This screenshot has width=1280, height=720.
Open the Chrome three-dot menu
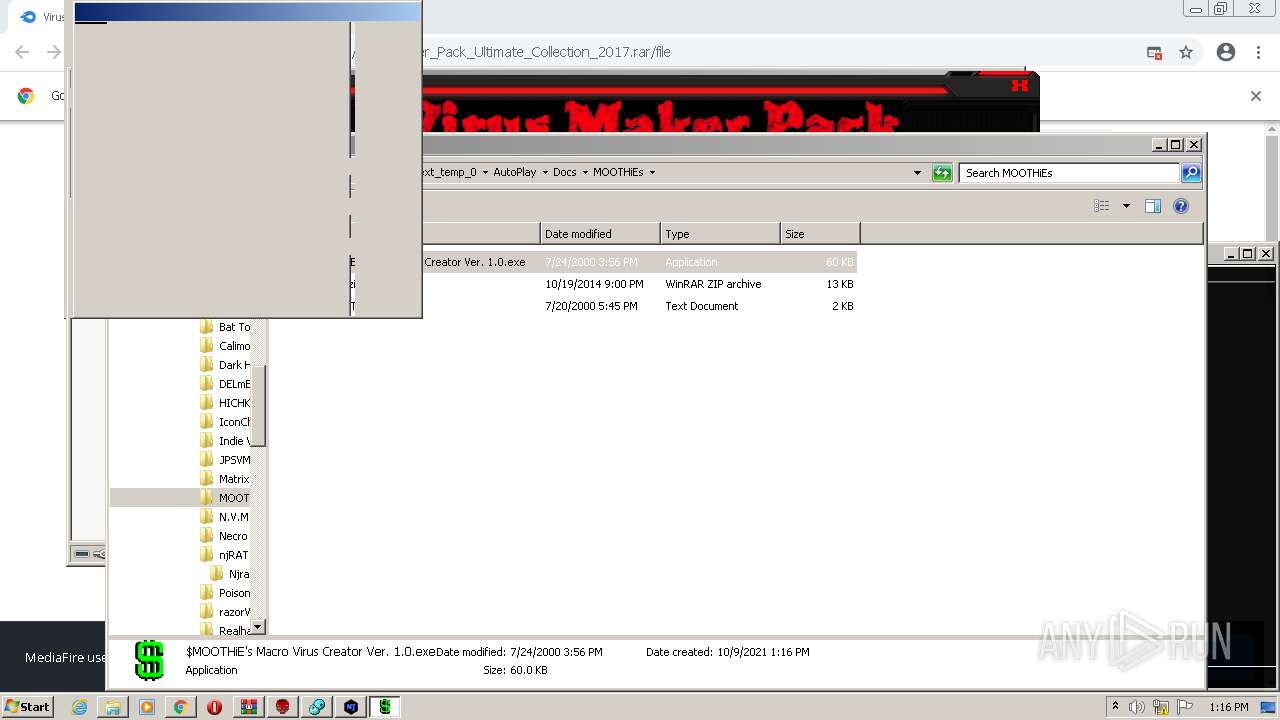1258,52
